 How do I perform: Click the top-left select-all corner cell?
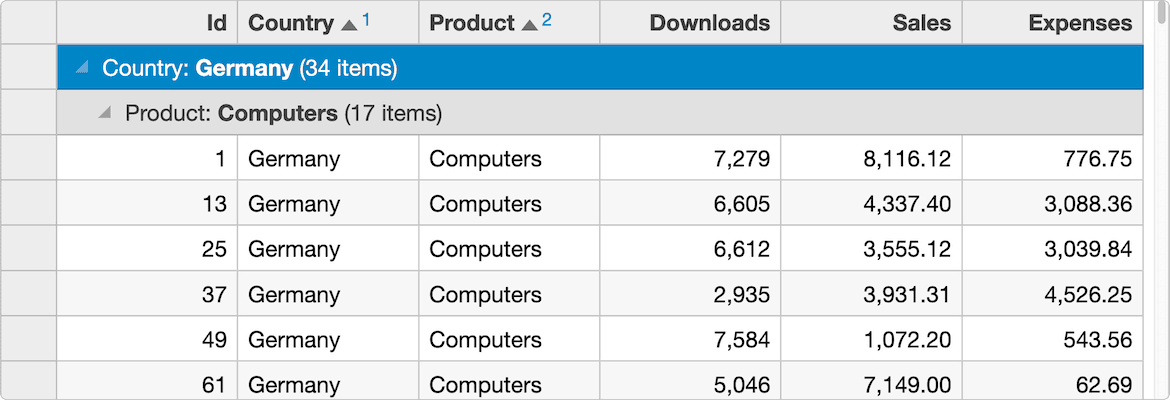coord(29,23)
